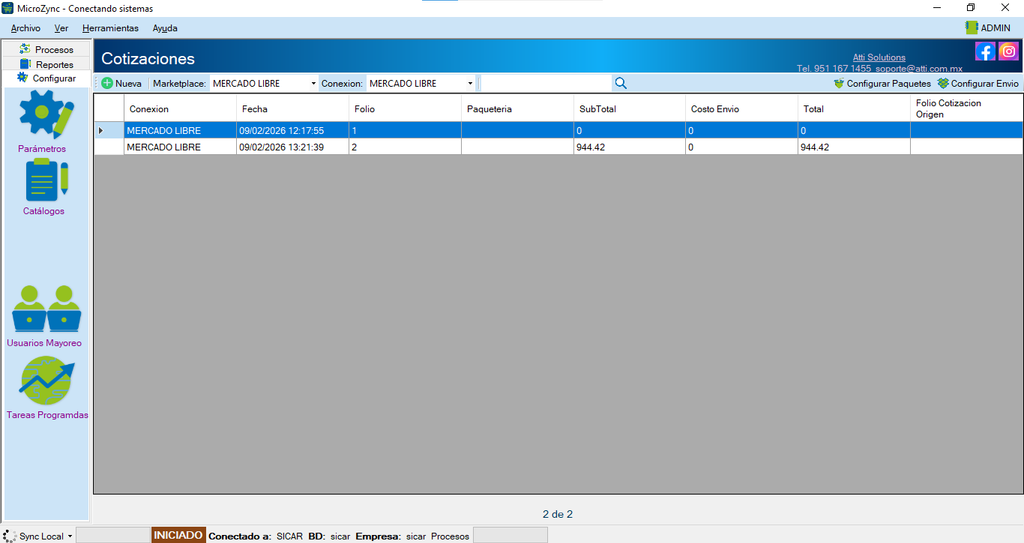The height and width of the screenshot is (543, 1024).
Task: Expand the Marketplace dropdown
Action: coord(313,83)
